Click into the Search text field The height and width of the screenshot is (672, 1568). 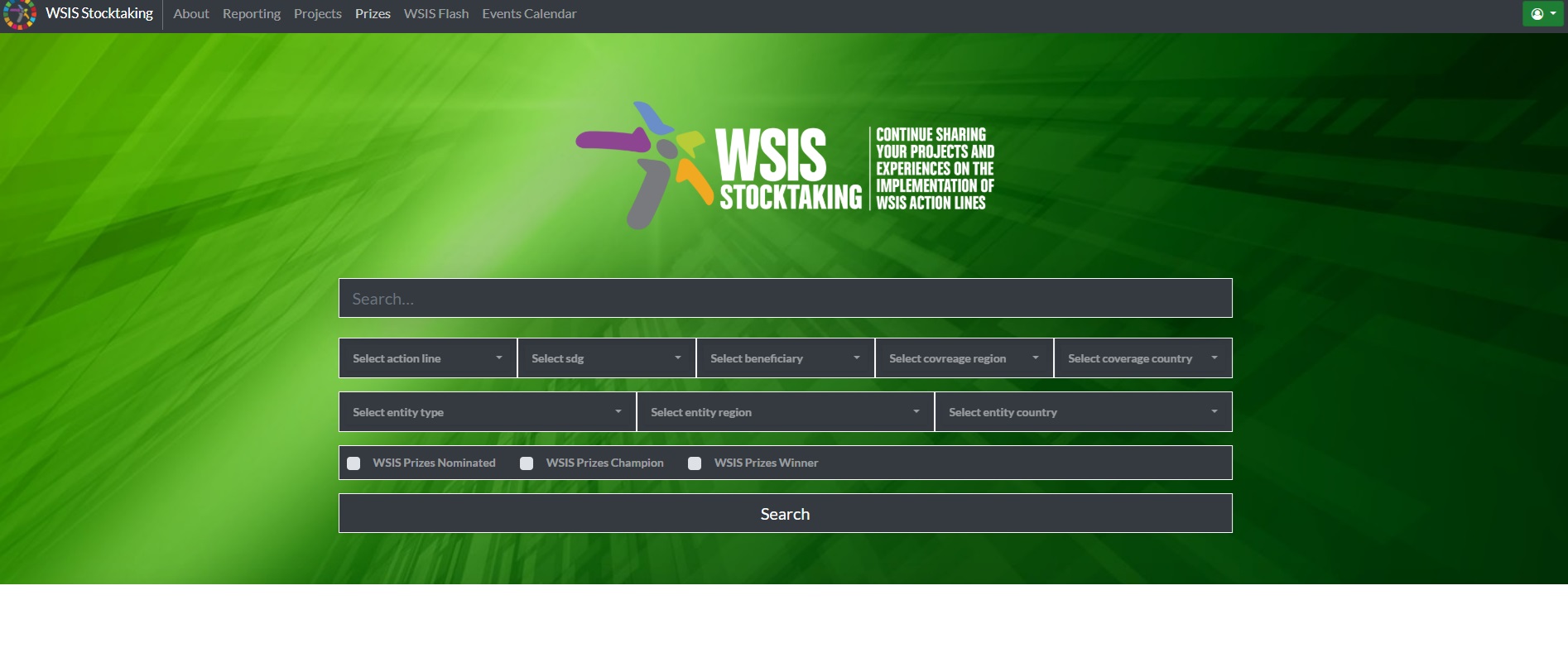pos(786,299)
